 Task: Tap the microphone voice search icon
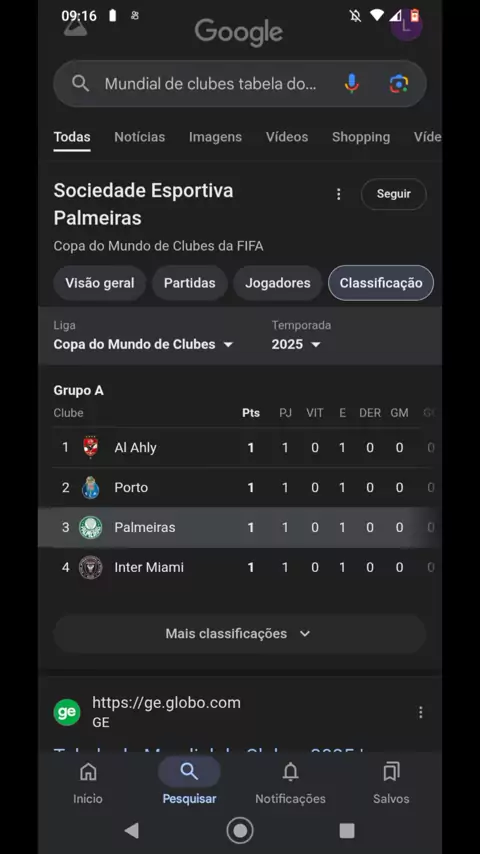click(352, 83)
